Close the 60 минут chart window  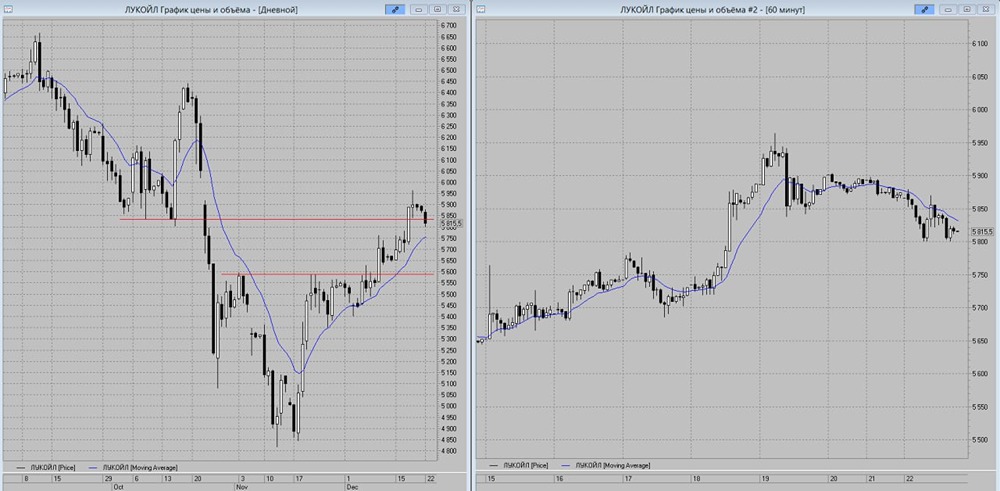[985, 9]
